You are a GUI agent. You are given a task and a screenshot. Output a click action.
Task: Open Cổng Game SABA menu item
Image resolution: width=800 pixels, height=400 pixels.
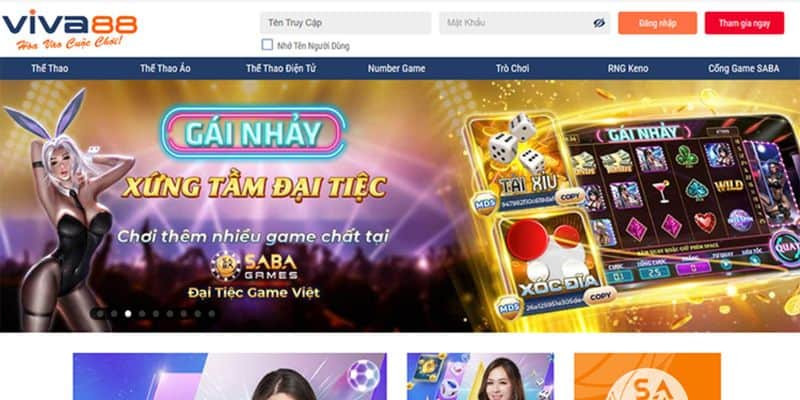tap(743, 68)
